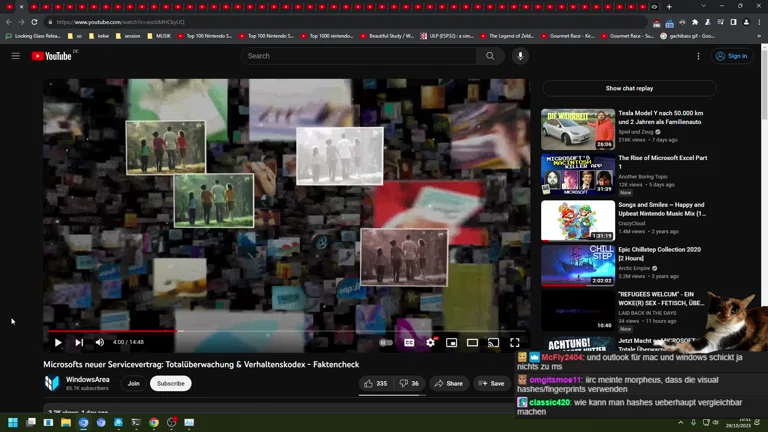Enter full screen mode
This screenshot has height=432, width=768.
coord(515,343)
